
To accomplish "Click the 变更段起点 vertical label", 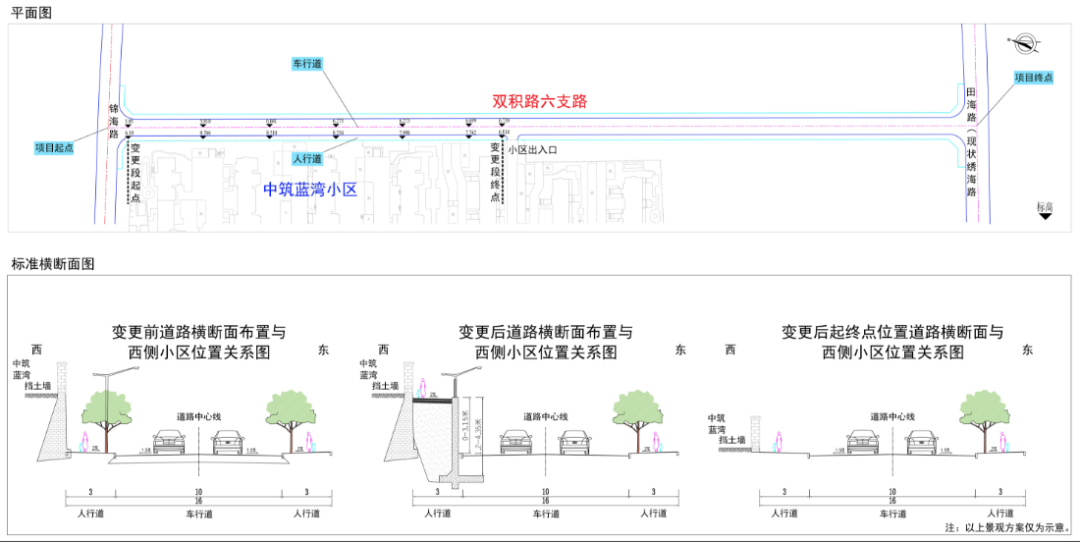I will 135,172.
